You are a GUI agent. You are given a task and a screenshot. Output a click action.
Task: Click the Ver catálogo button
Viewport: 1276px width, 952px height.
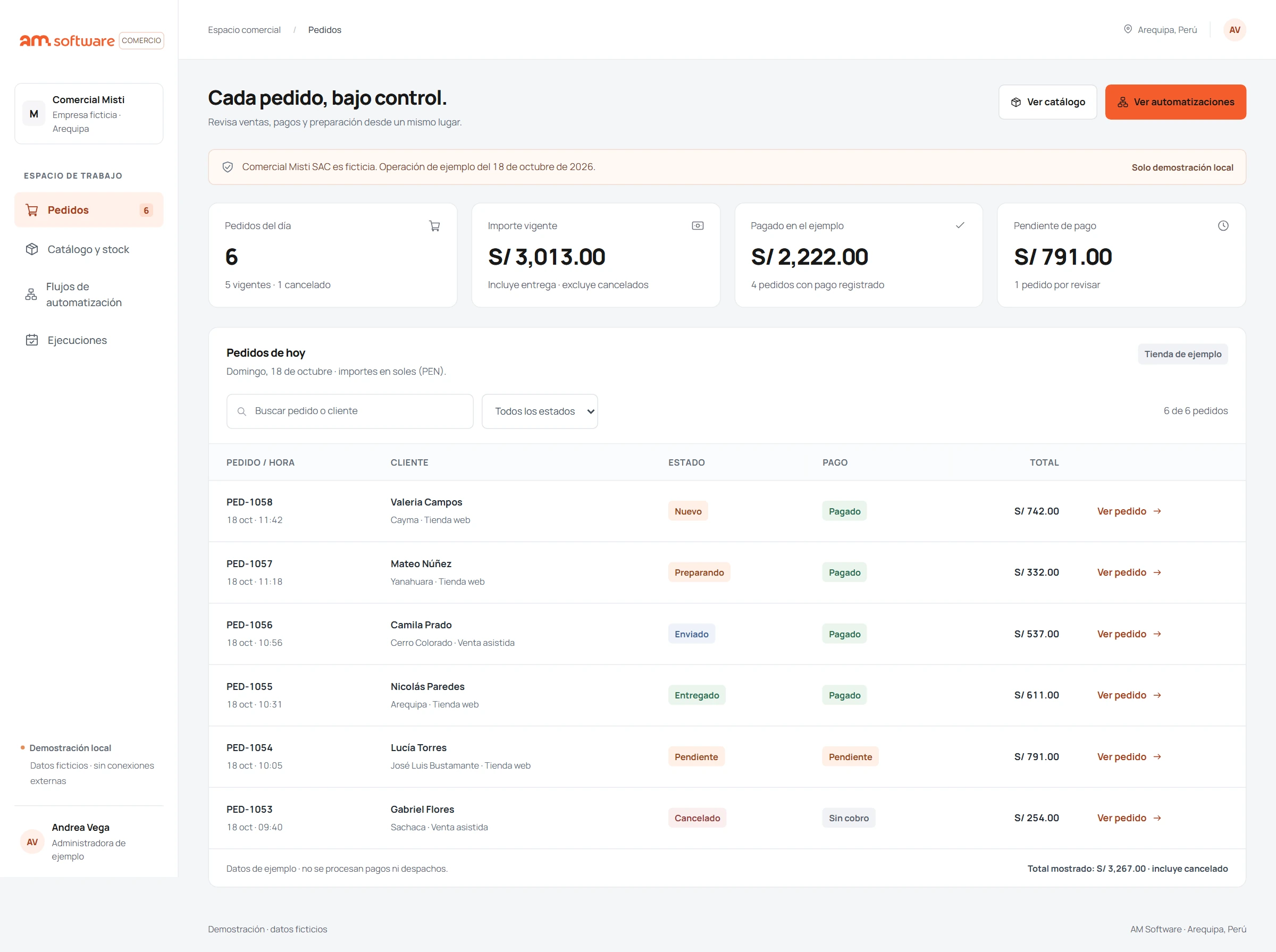1047,102
